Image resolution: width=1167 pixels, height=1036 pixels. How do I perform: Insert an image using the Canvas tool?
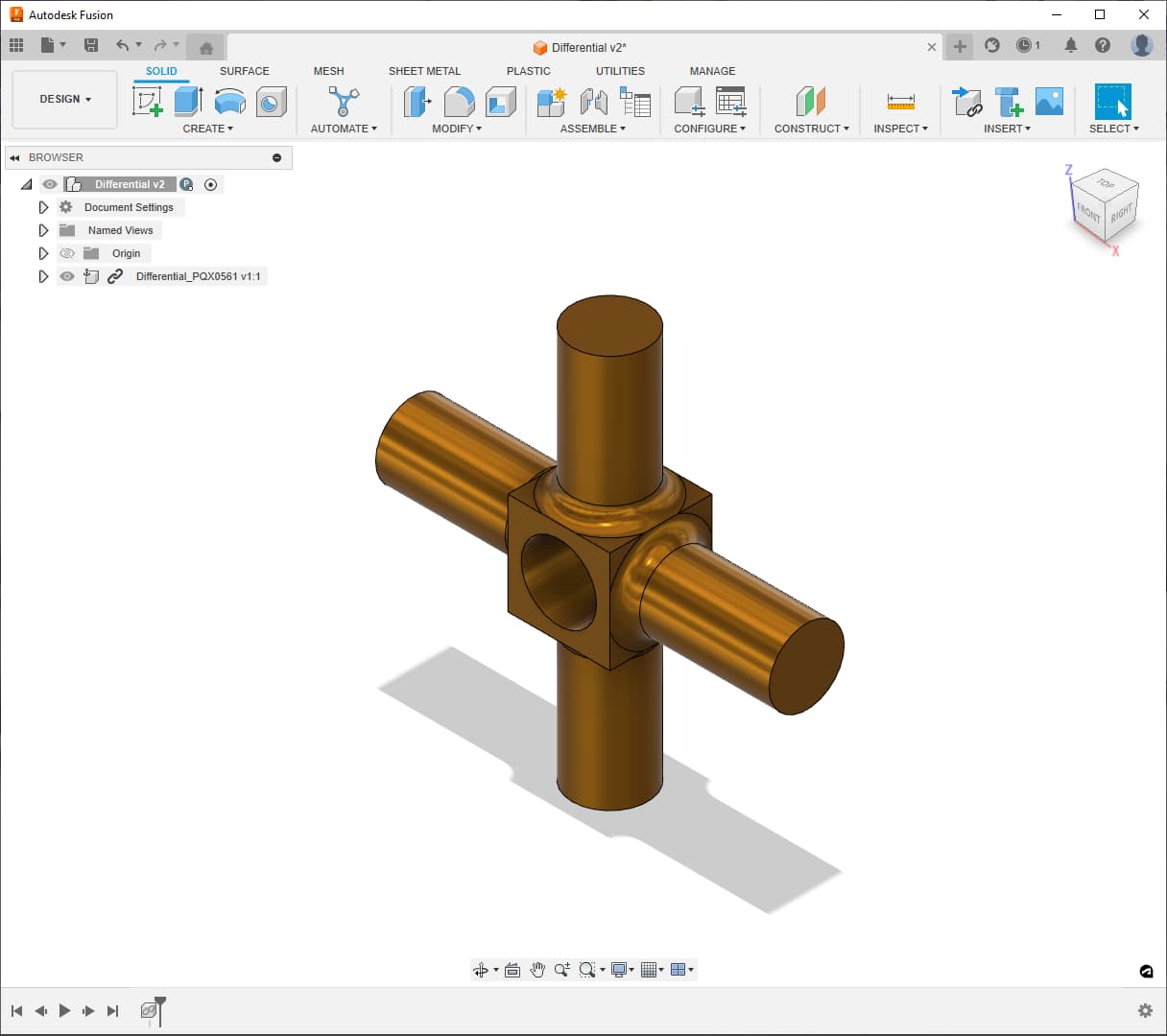[1050, 100]
